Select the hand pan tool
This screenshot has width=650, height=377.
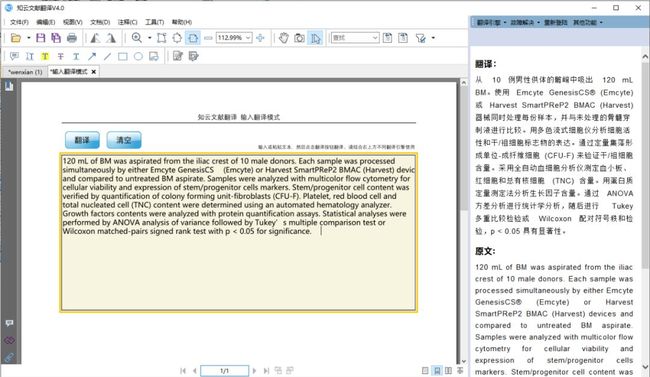[284, 38]
